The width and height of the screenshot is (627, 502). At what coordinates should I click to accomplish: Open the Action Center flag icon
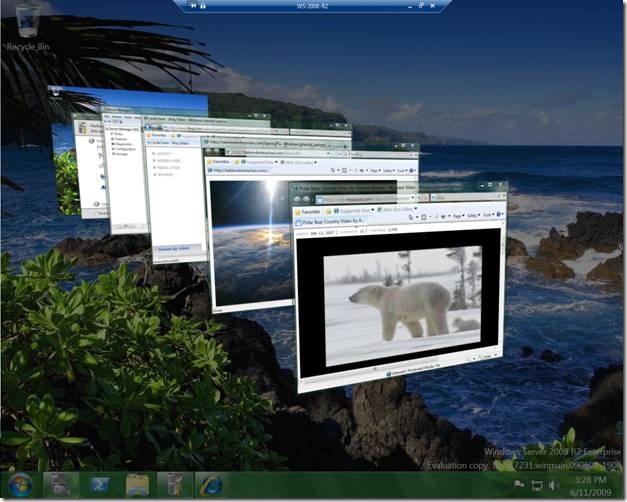520,486
